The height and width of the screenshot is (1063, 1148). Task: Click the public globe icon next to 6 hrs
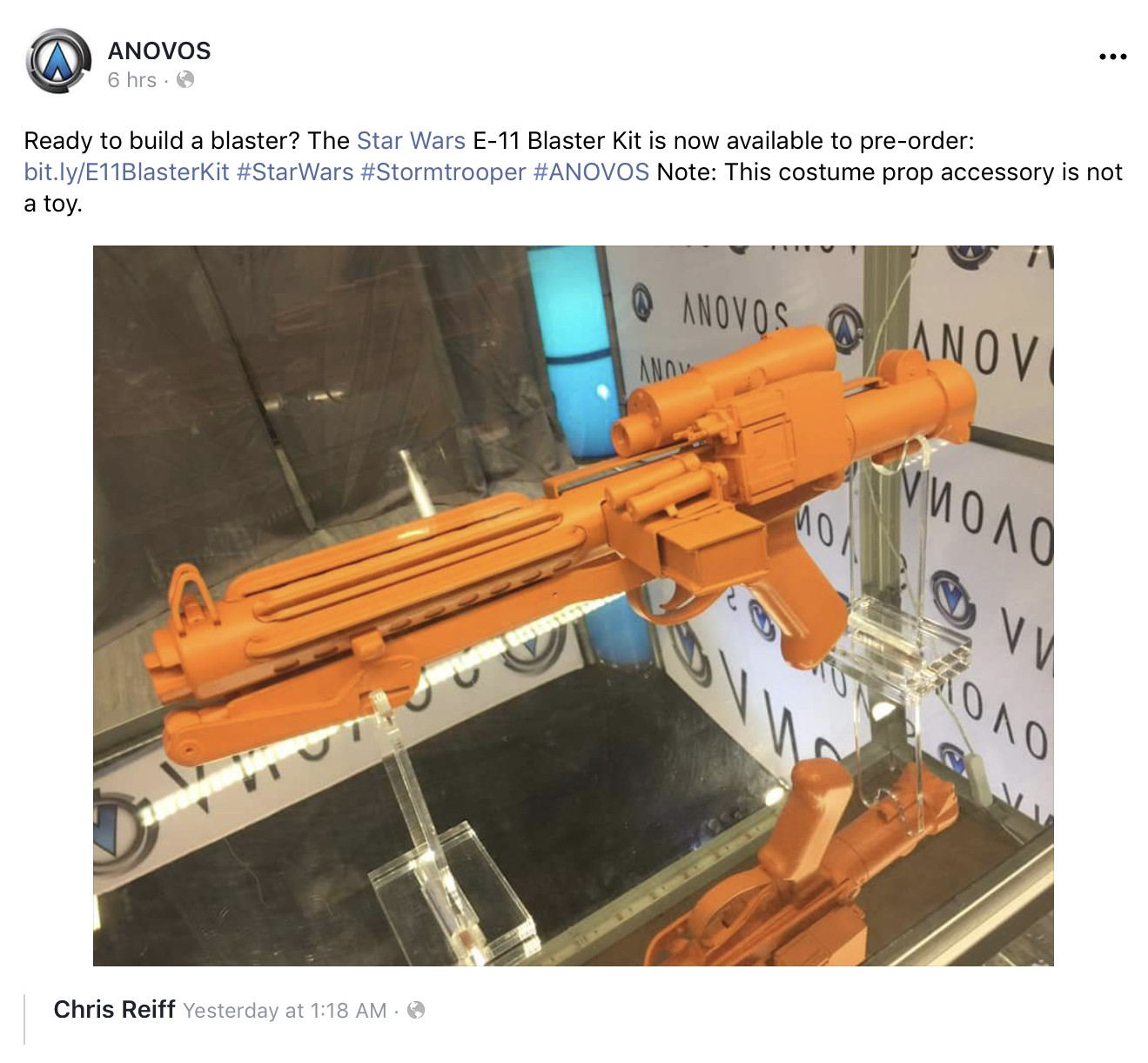pos(185,80)
